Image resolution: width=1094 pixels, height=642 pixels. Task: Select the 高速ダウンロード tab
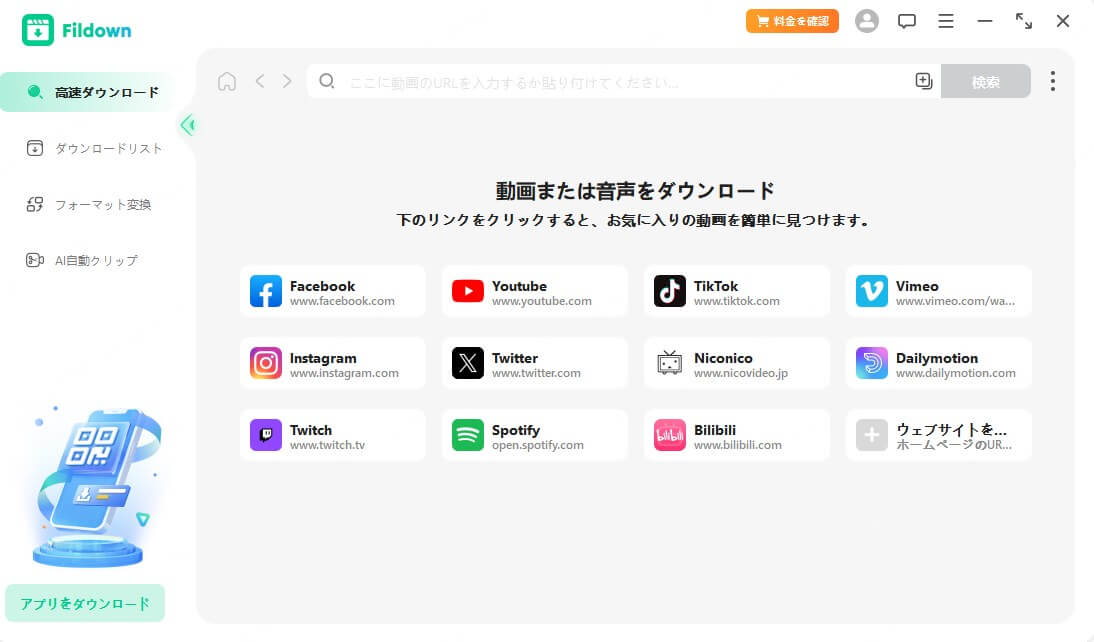click(x=87, y=92)
